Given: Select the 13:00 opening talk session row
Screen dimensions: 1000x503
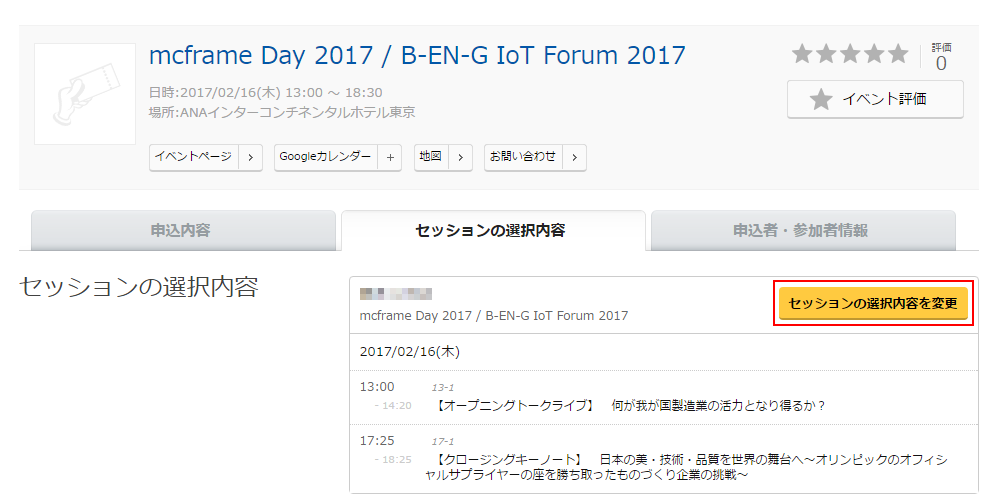Looking at the screenshot, I should tap(663, 397).
